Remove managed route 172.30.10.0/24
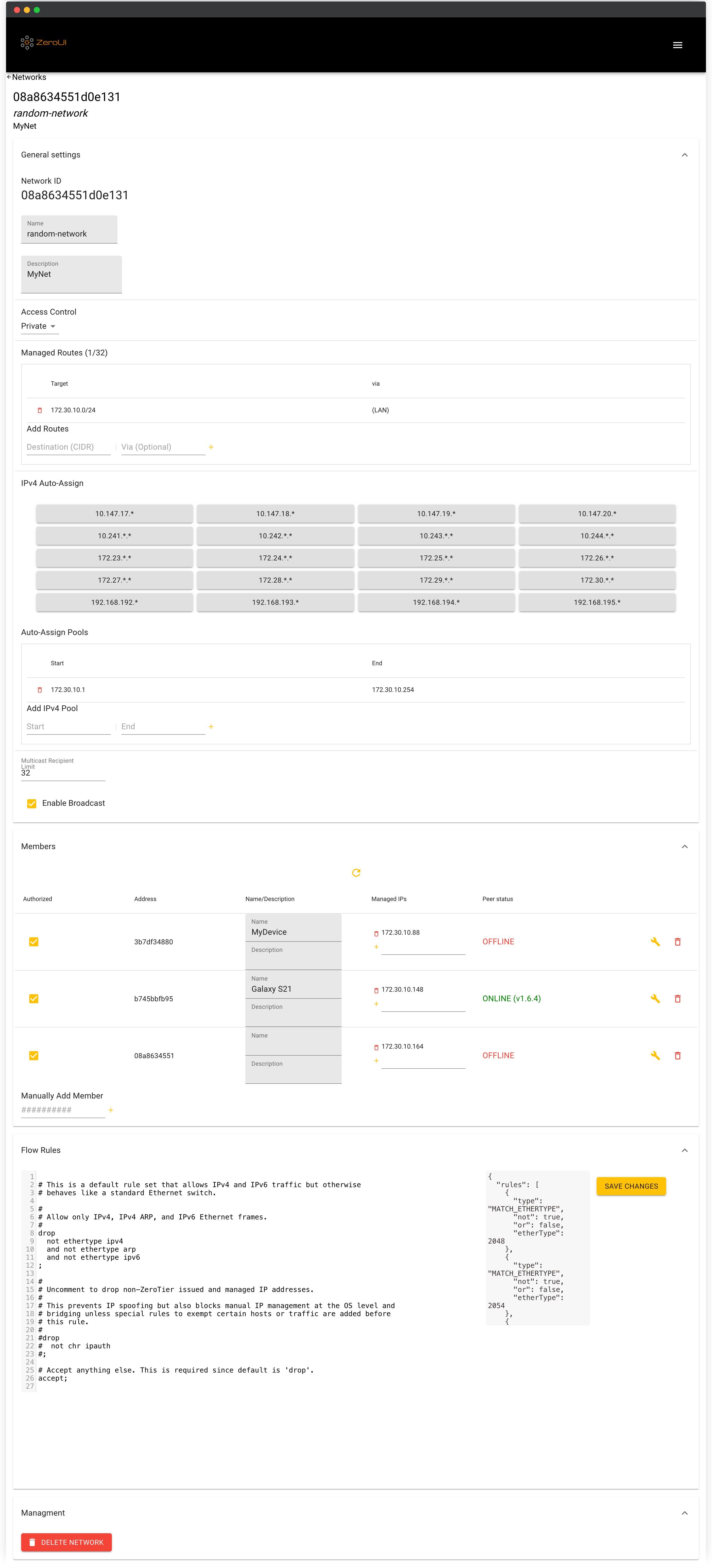712x1568 pixels. 40,410
